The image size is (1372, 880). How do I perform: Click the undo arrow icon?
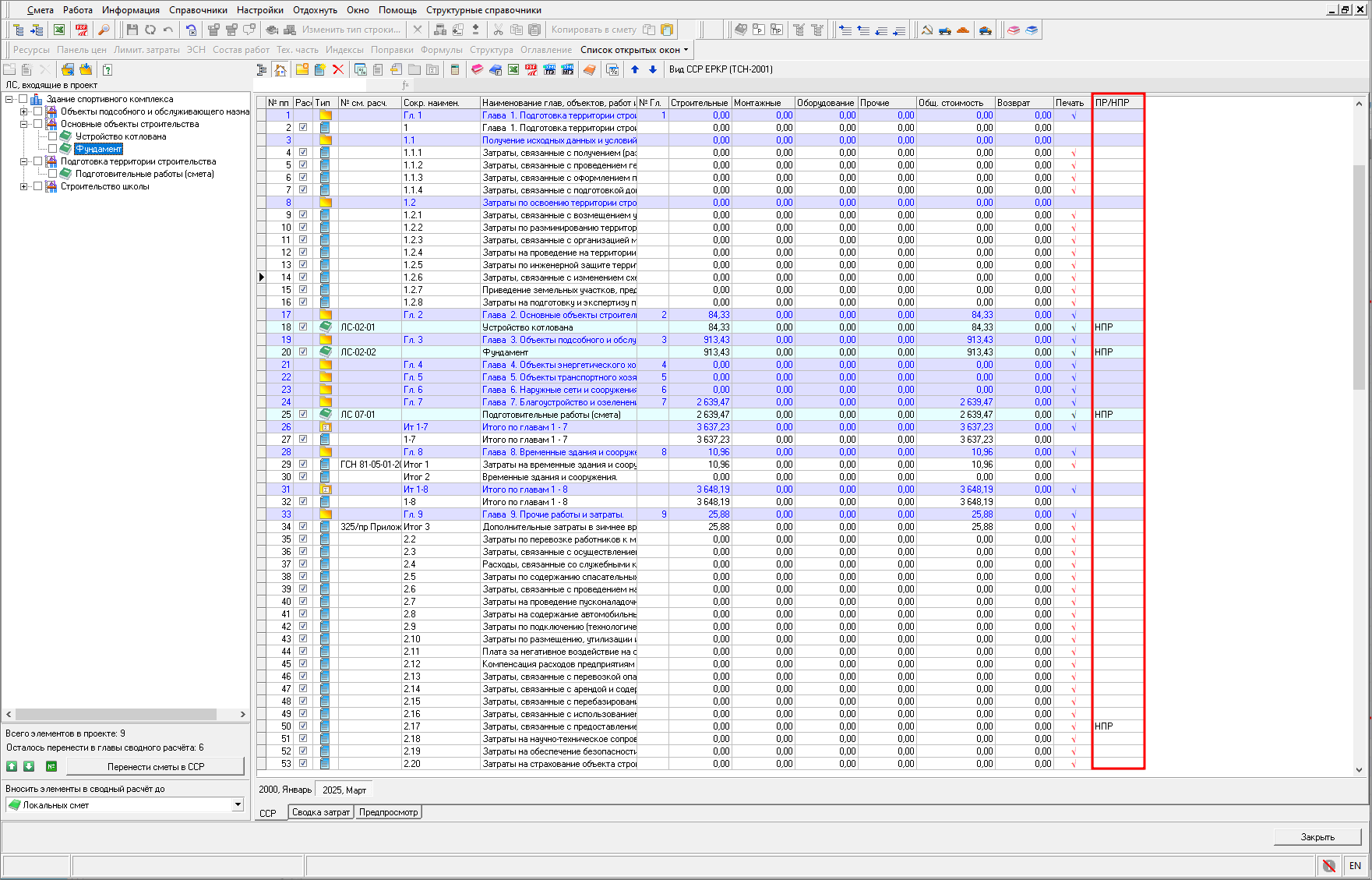(168, 30)
